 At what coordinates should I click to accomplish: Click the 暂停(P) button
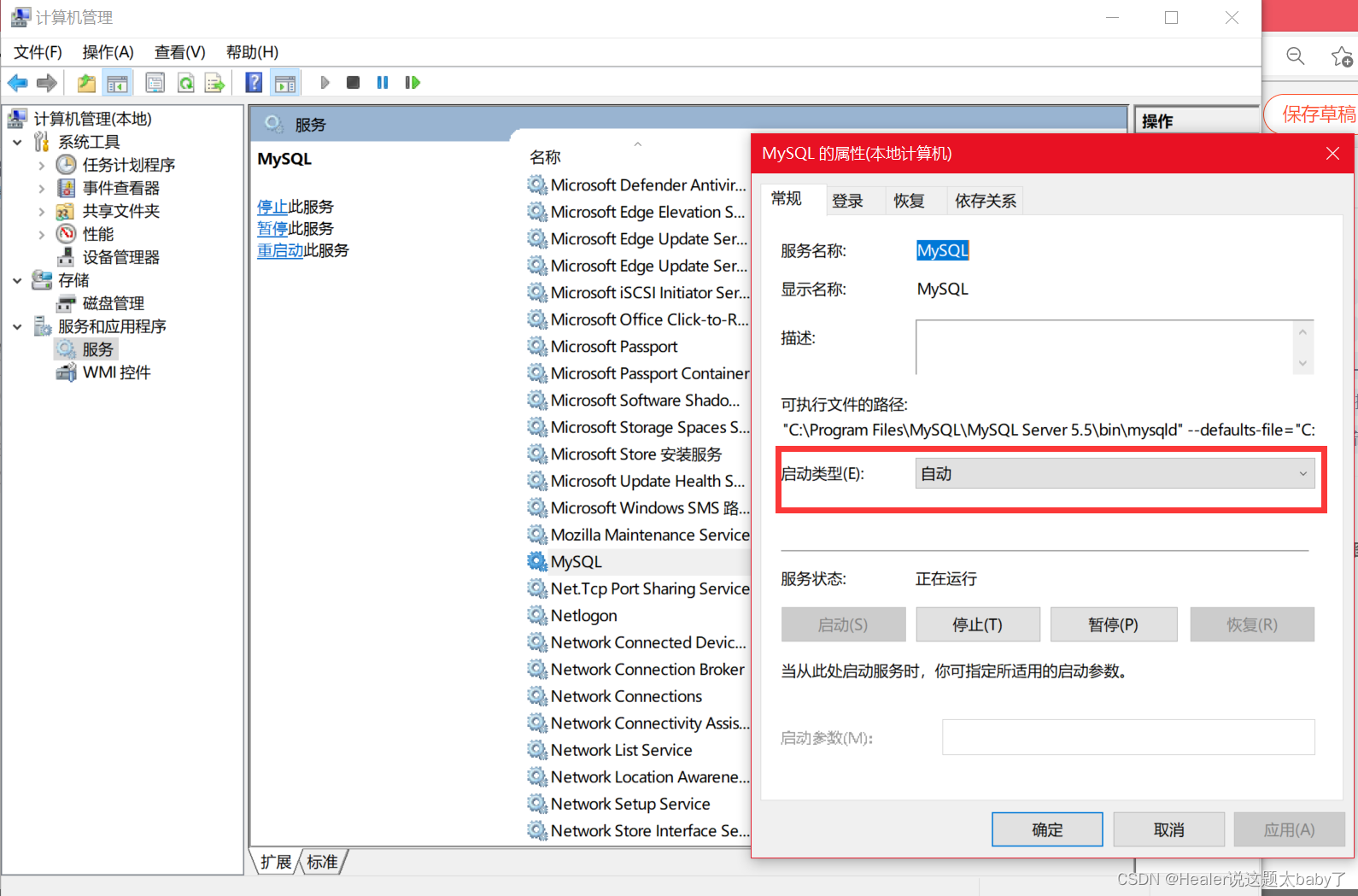tap(1114, 624)
